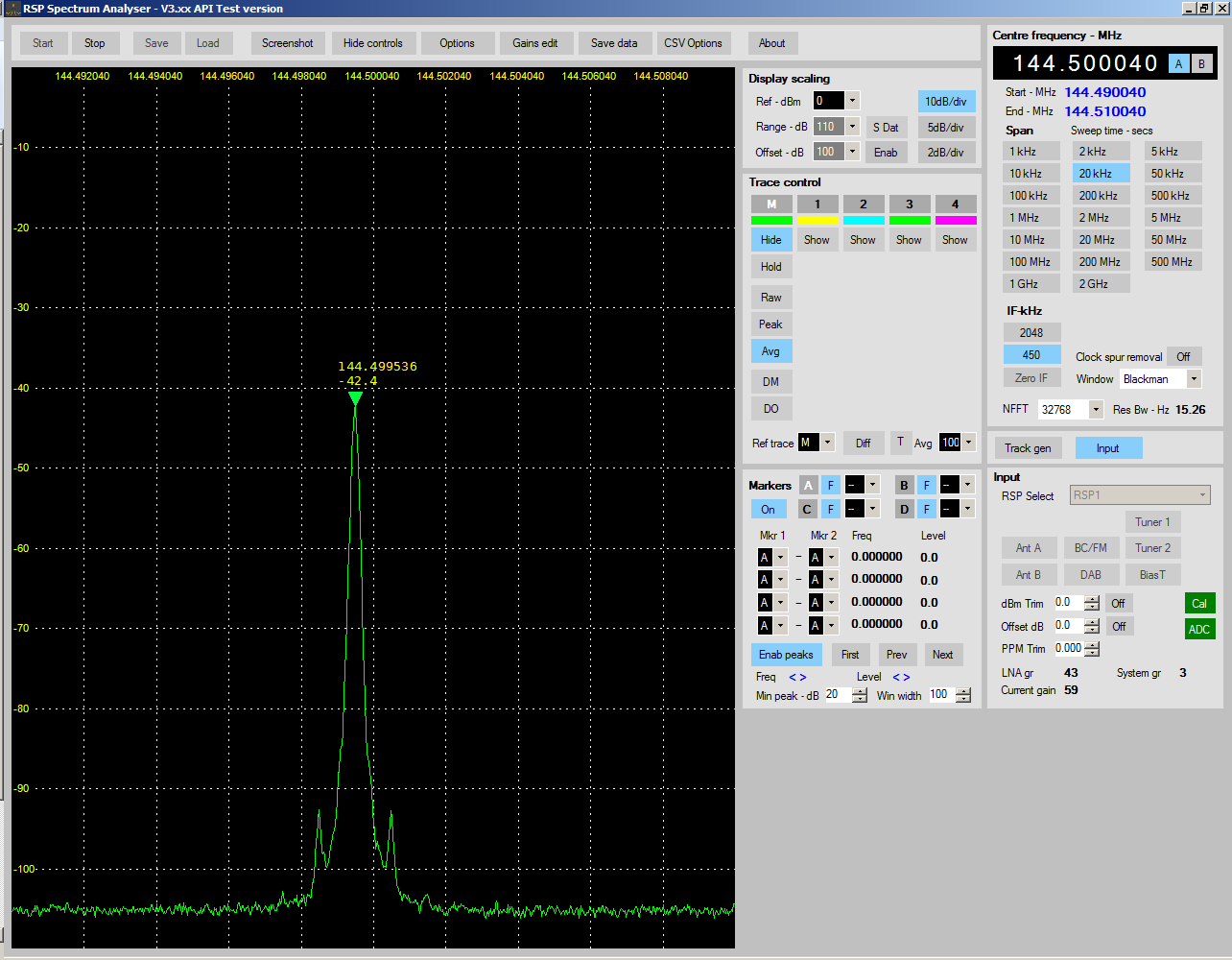Select Avg trace mode
Image resolution: width=1232 pixels, height=960 pixels.
(771, 351)
